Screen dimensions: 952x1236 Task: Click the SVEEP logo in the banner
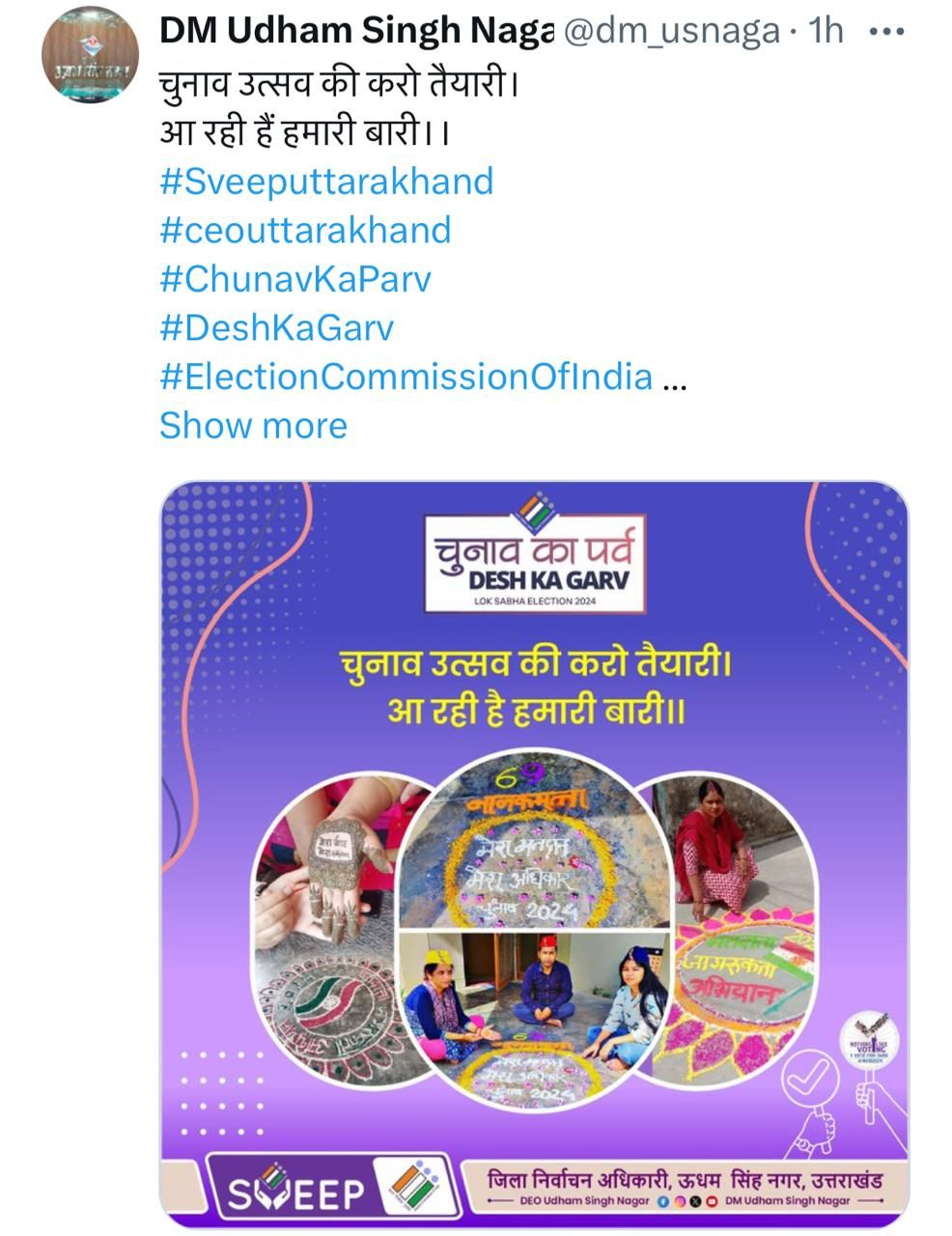coord(296,1194)
